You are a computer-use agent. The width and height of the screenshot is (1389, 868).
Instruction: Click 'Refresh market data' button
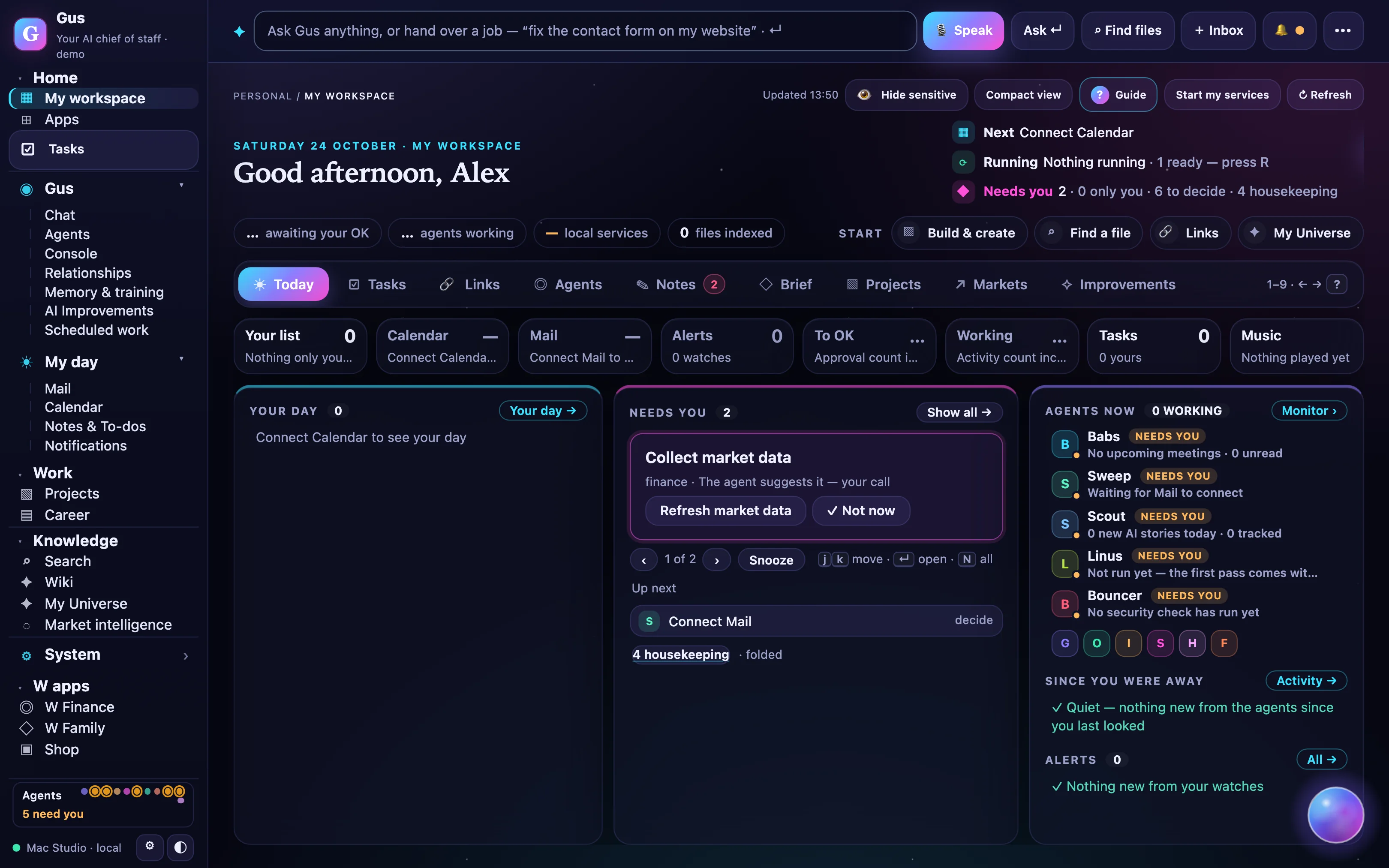coord(725,511)
